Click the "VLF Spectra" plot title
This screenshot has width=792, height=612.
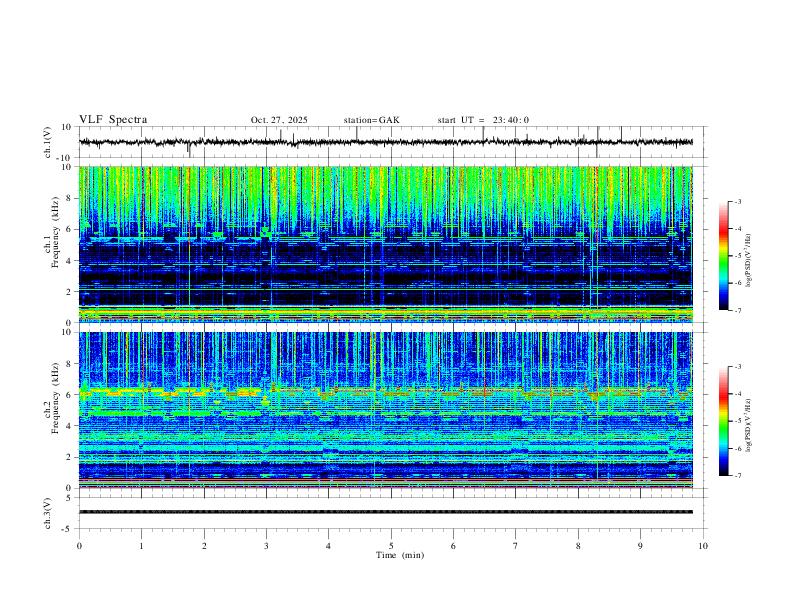(x=113, y=120)
